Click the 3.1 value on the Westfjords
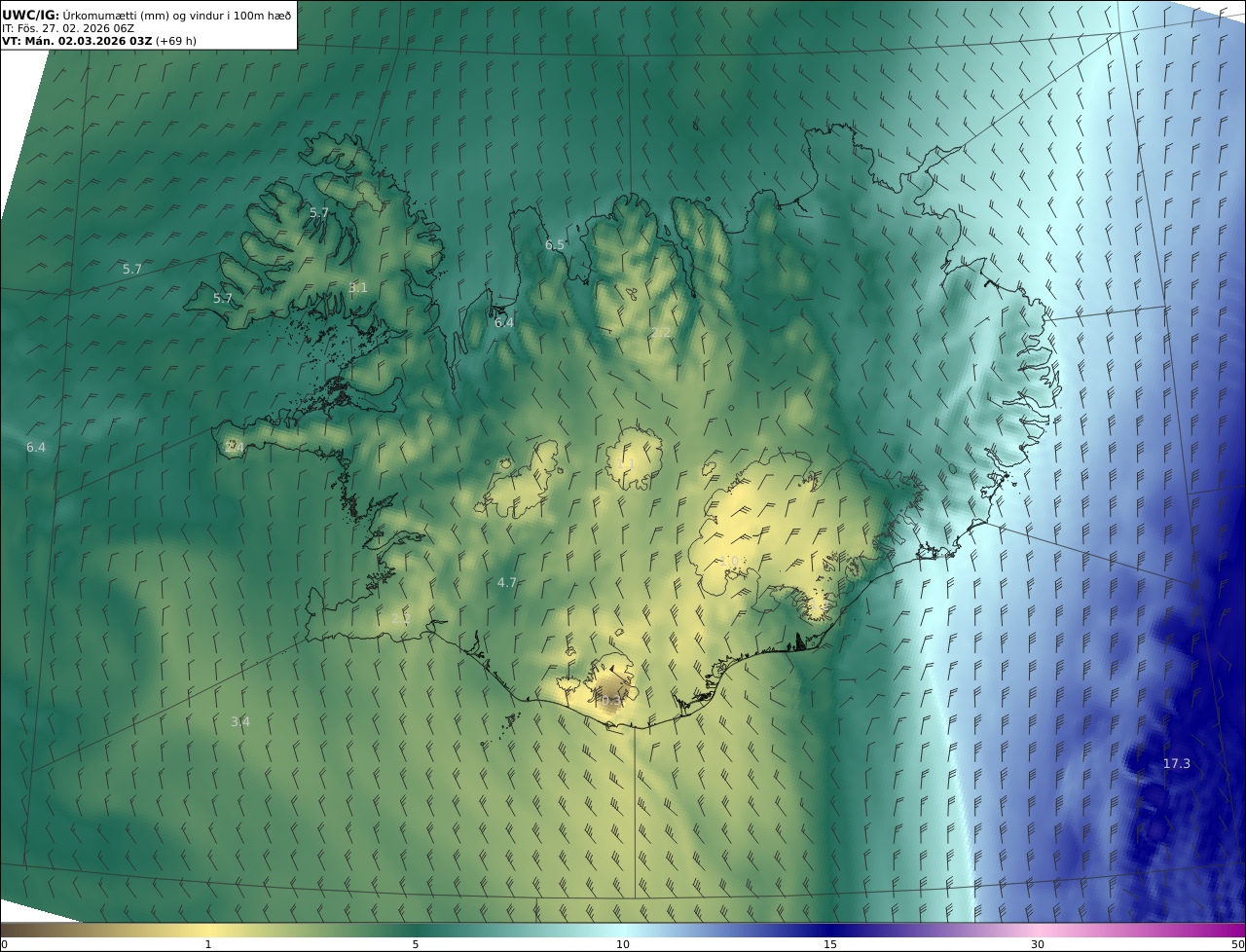Screen dimensions: 1246x952 358,287
